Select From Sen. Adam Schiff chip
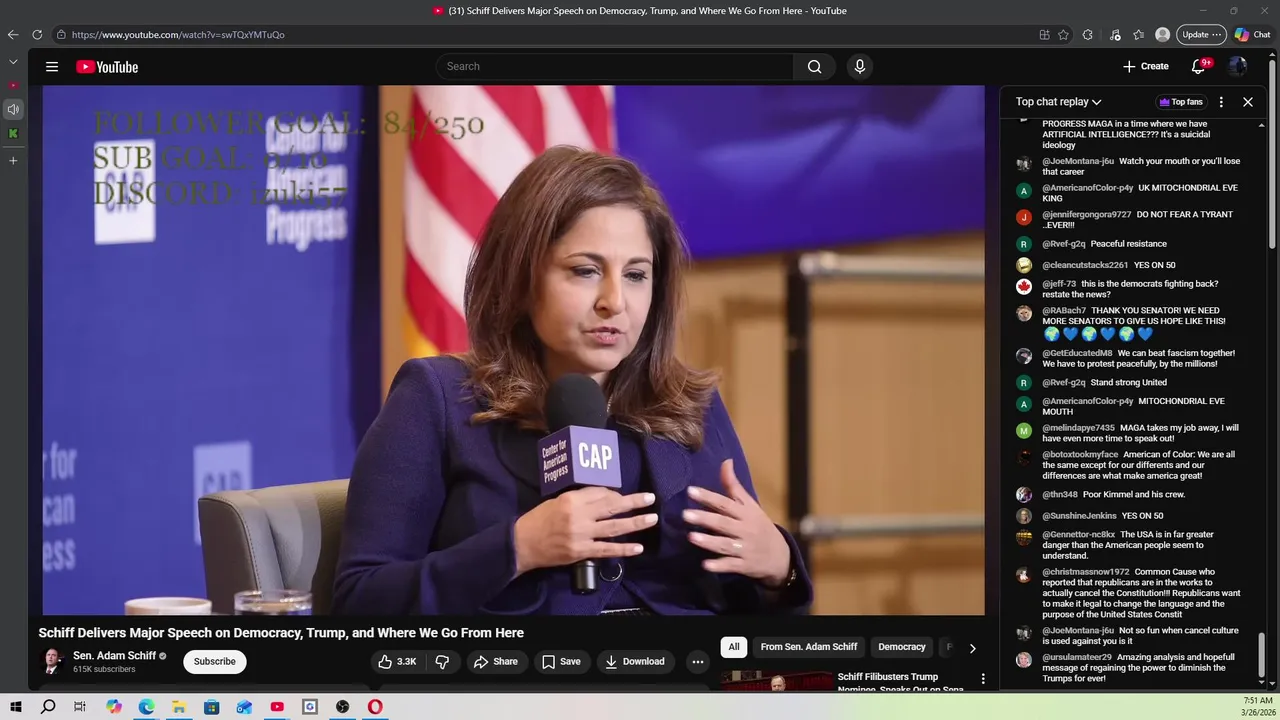This screenshot has height=720, width=1280. [809, 647]
